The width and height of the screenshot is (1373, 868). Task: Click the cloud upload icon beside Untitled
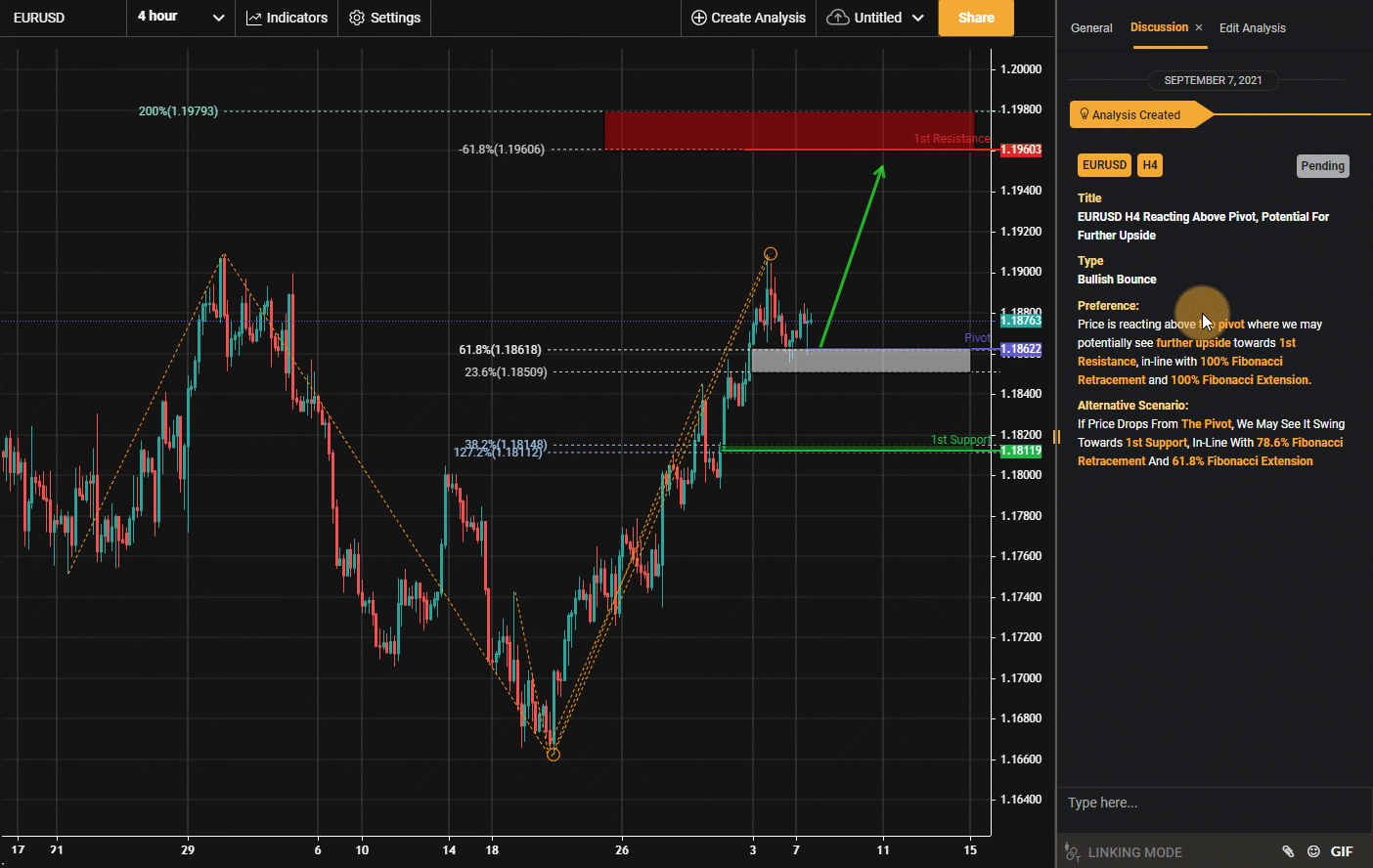[x=838, y=18]
